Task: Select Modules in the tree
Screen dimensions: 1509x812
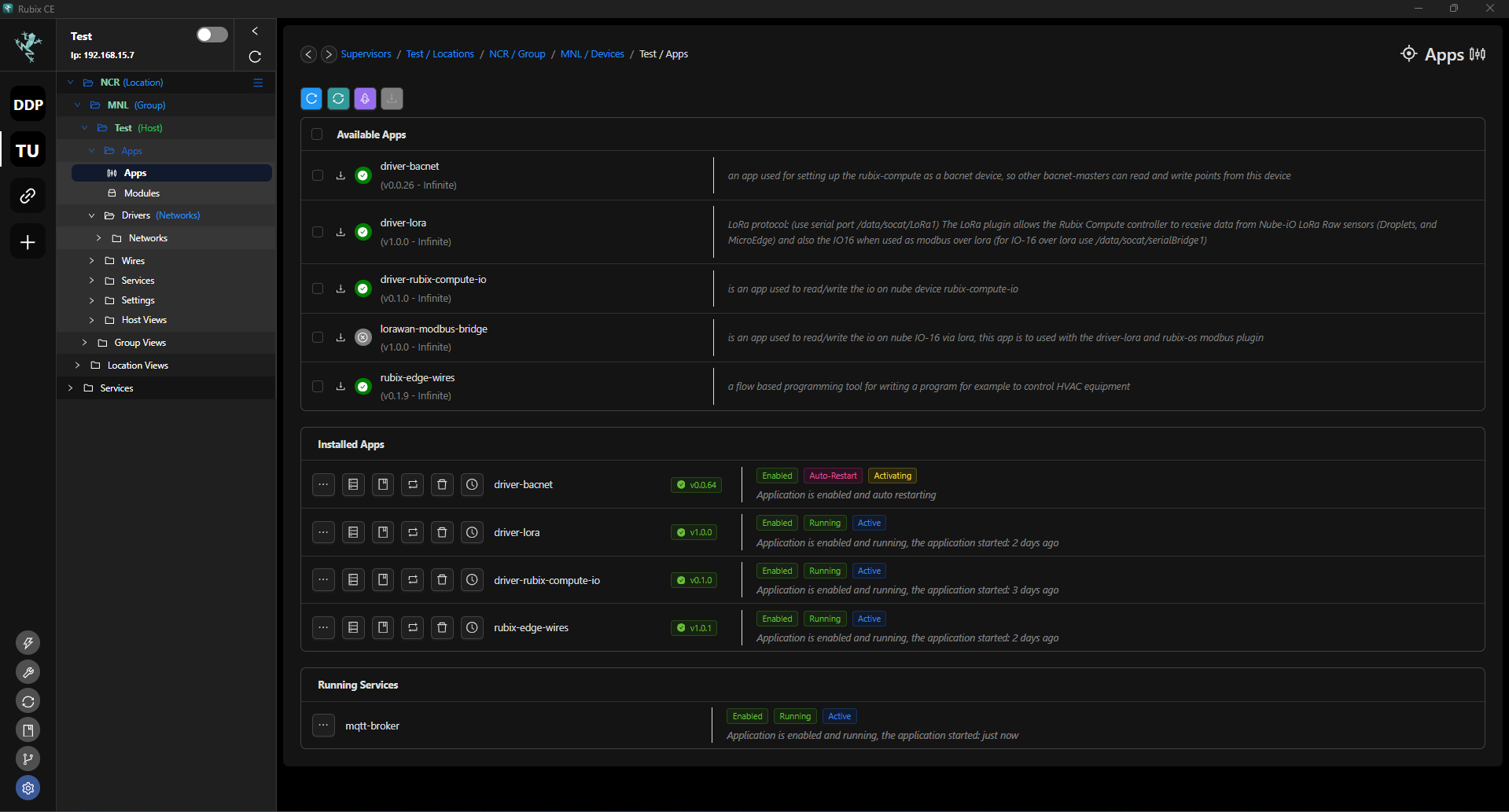Action: pos(142,193)
